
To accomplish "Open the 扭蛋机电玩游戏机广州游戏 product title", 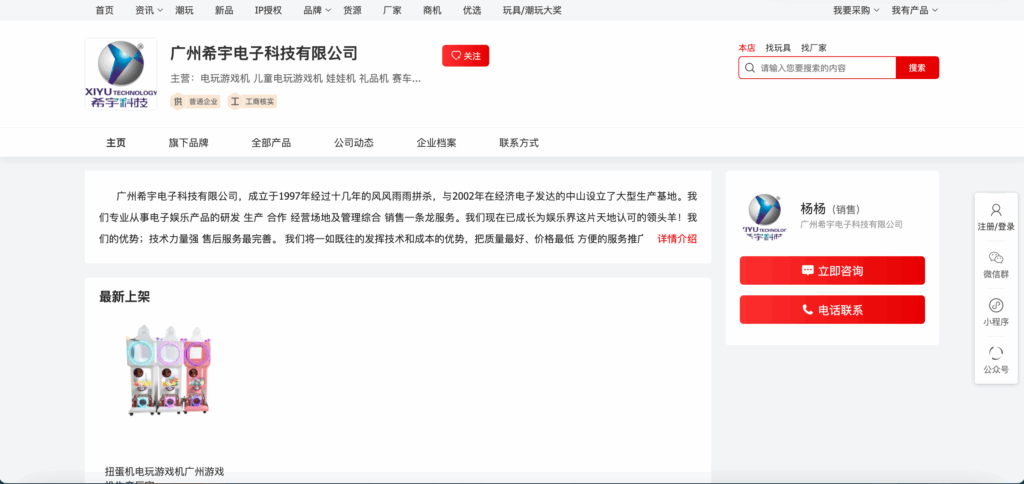I will 165,472.
